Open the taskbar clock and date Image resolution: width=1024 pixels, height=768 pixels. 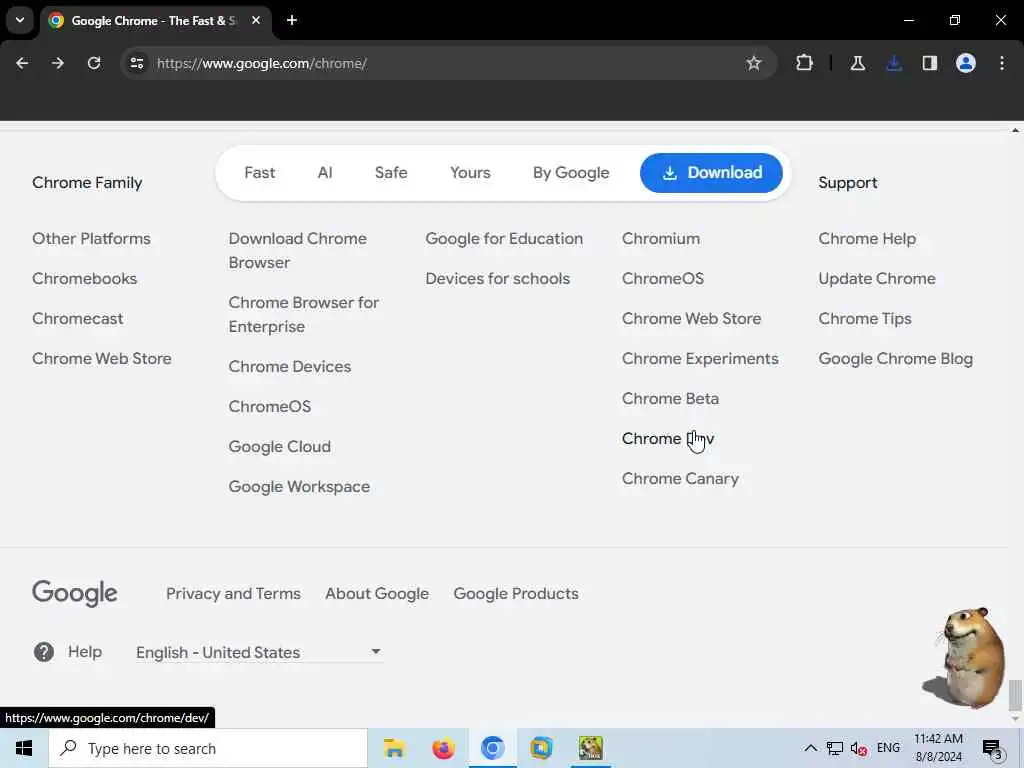[938, 748]
